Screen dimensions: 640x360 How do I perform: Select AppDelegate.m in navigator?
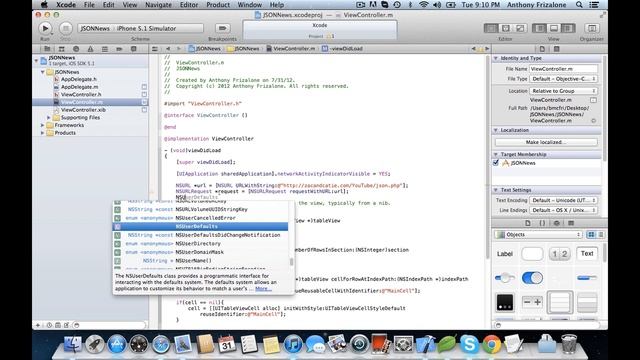pos(79,87)
